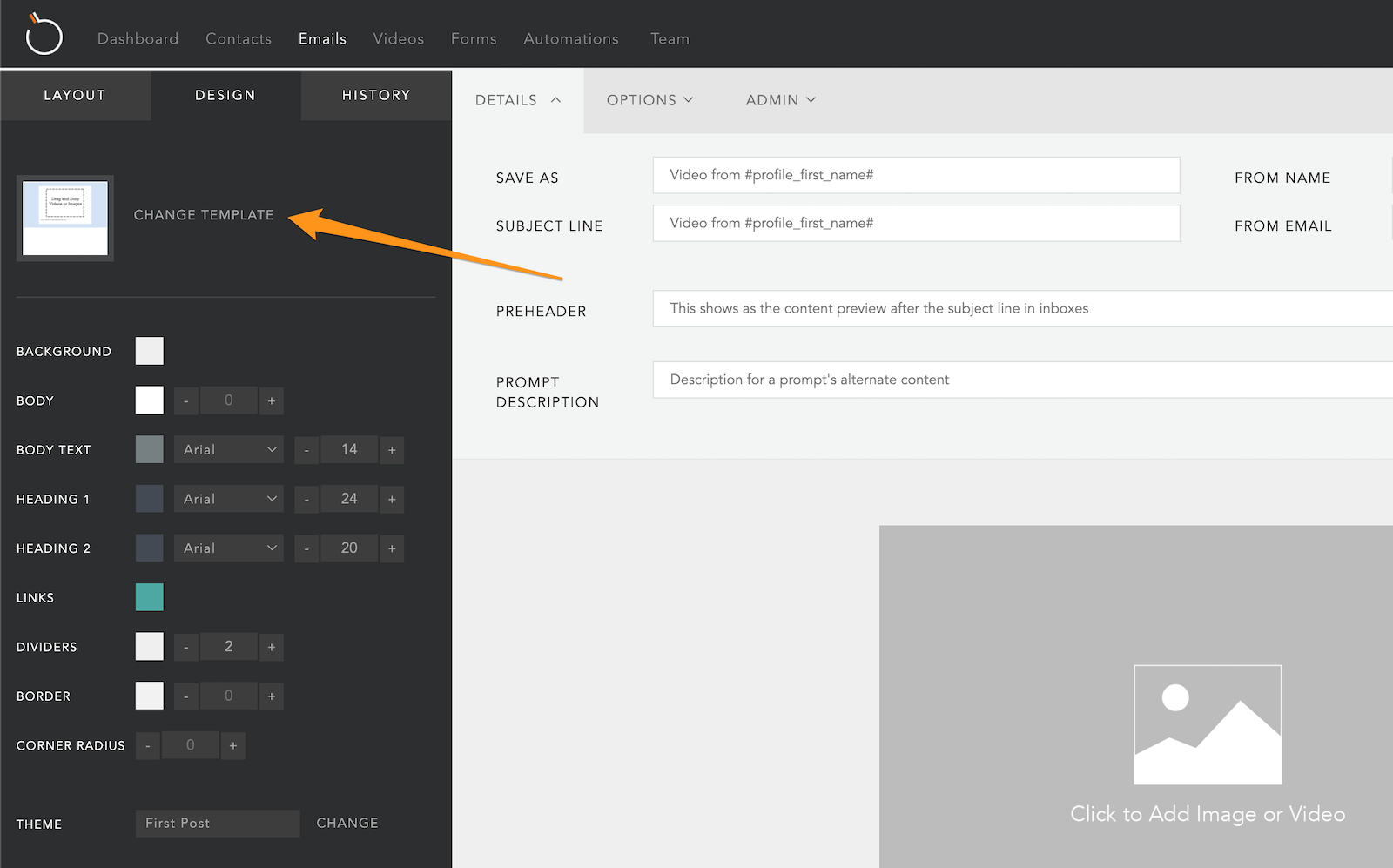Open Automations from the nav bar
The height and width of the screenshot is (868, 1393).
click(571, 38)
